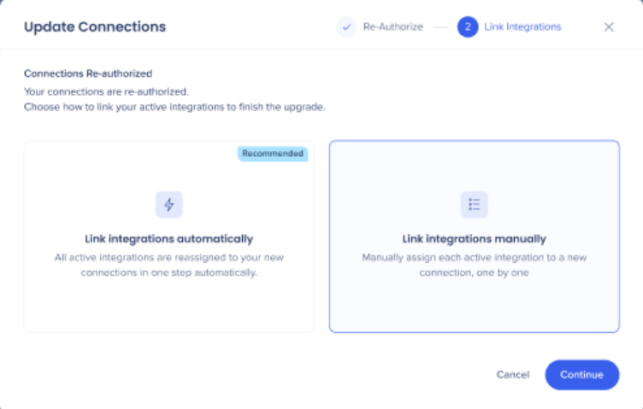
Task: Click the Recommended badge
Action: coord(273,154)
